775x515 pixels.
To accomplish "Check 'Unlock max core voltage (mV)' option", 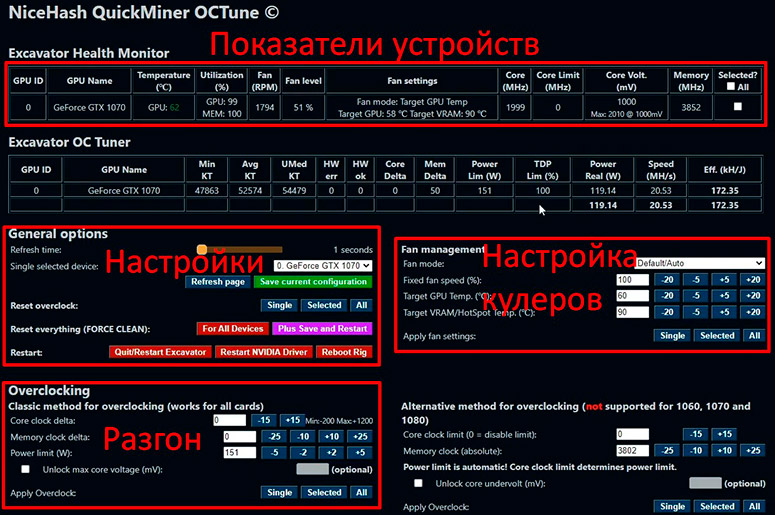I will 25,469.
